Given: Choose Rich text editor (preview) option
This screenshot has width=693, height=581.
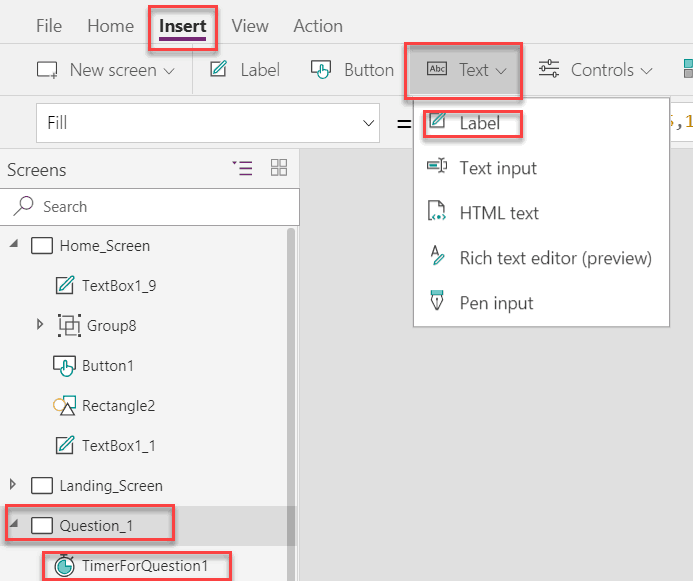Looking at the screenshot, I should [556, 258].
